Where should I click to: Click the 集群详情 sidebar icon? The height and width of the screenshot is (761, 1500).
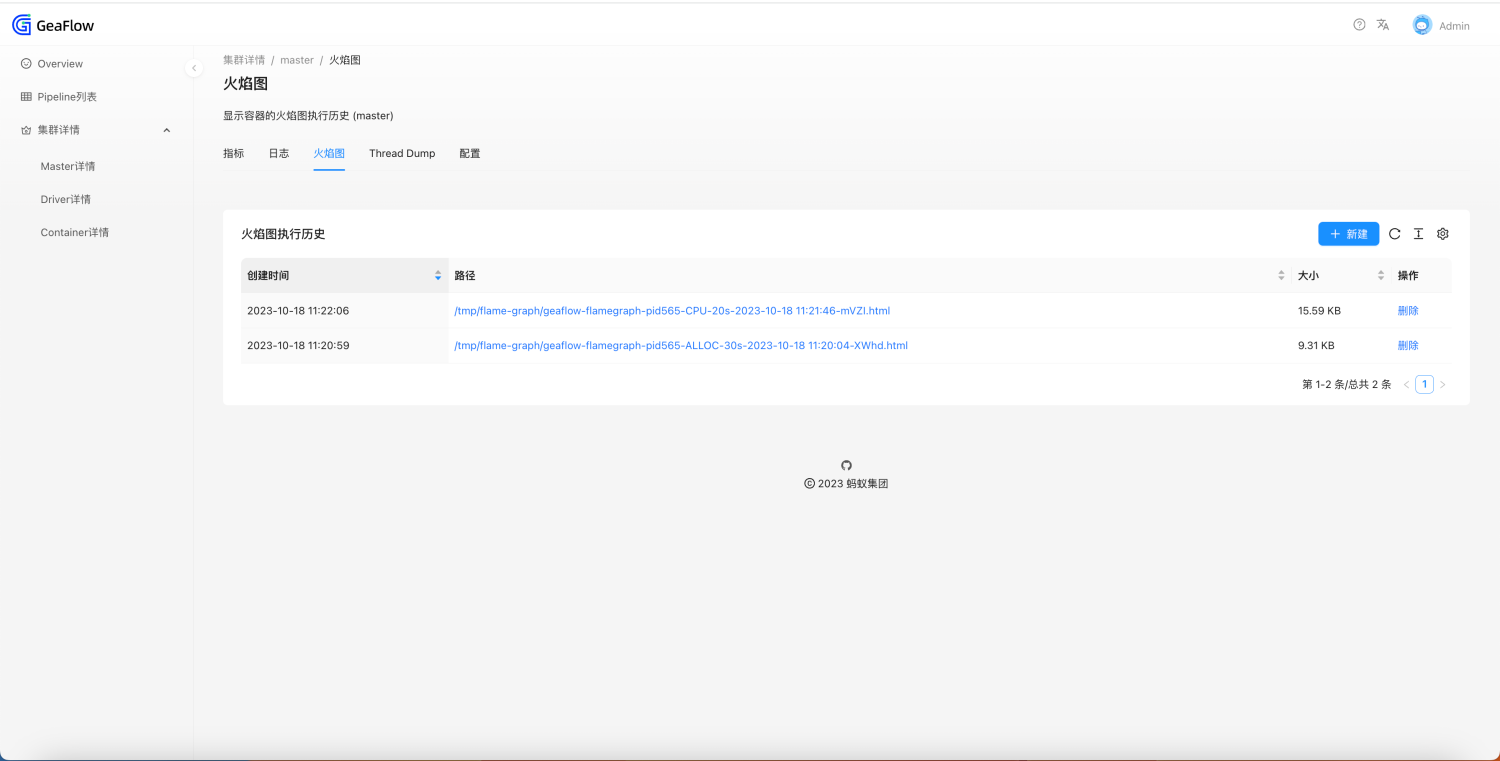point(24,129)
